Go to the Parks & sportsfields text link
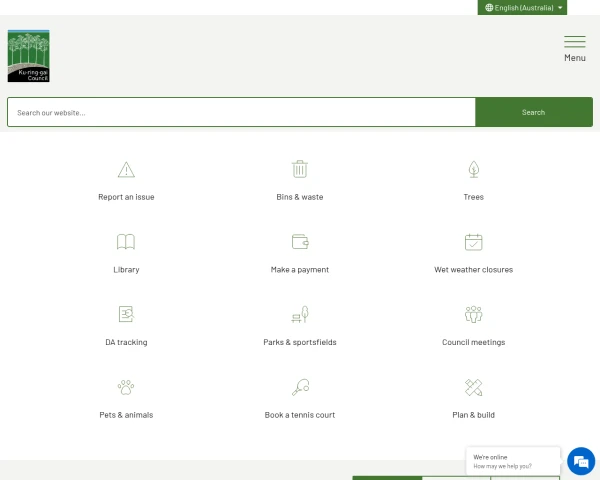 [300, 342]
